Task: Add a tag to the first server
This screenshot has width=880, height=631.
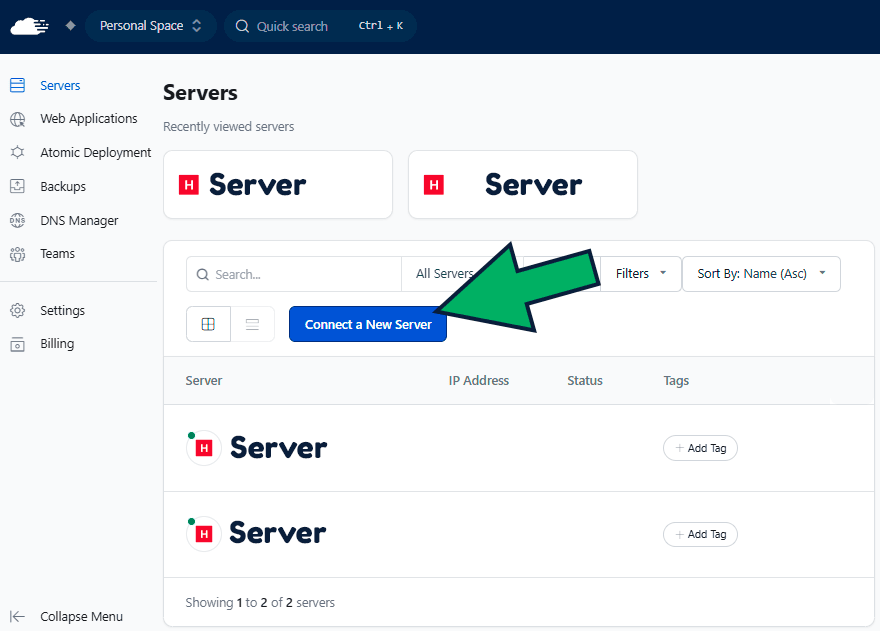Action: [x=700, y=448]
